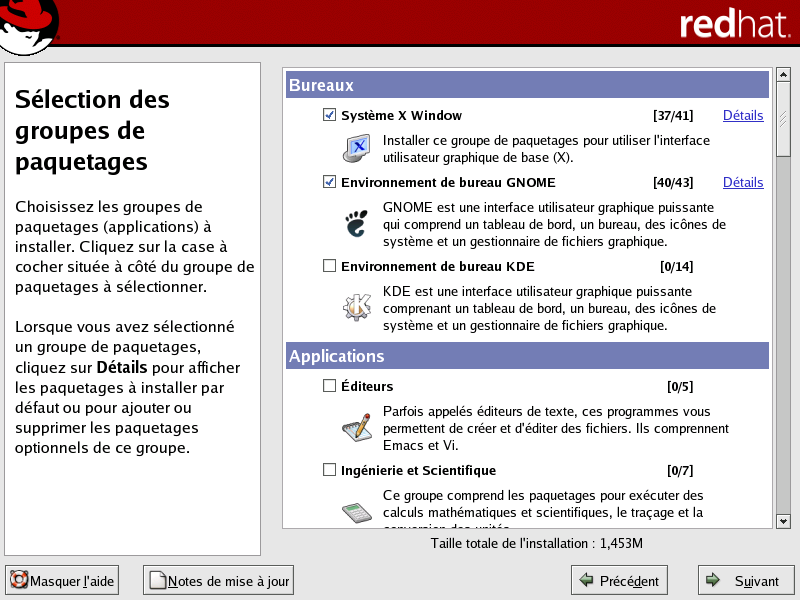The width and height of the screenshot is (800, 600).
Task: Hide help with Masquer l'aide
Action: point(62,581)
